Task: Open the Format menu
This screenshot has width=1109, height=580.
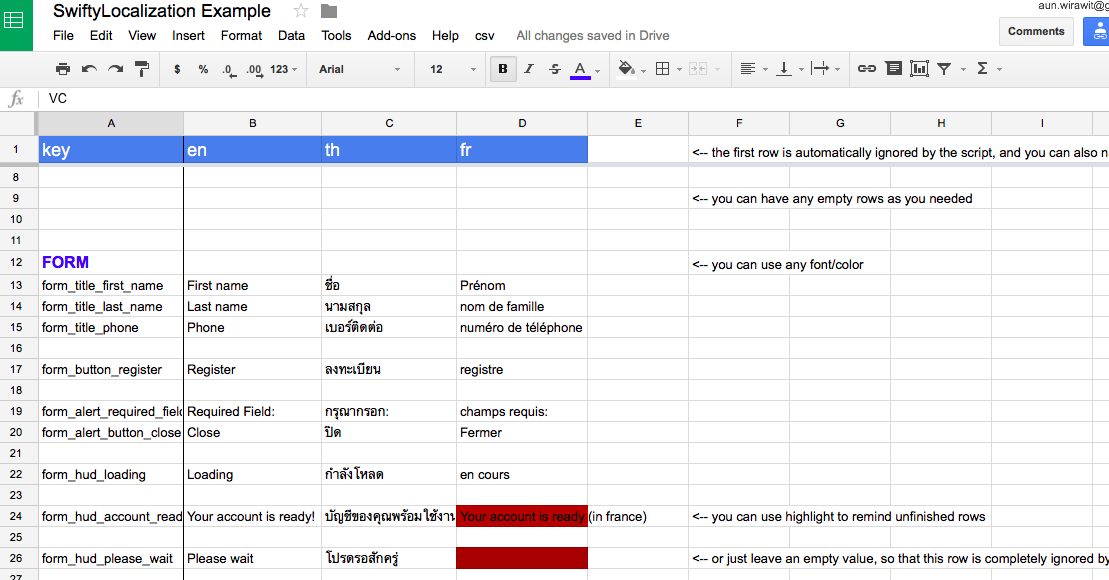Action: [241, 35]
